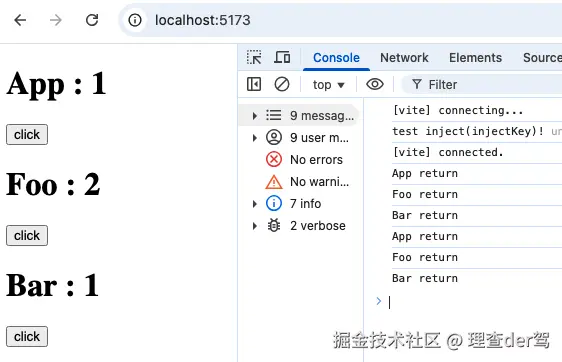Expand the '7 info' group arrow

pos(254,204)
